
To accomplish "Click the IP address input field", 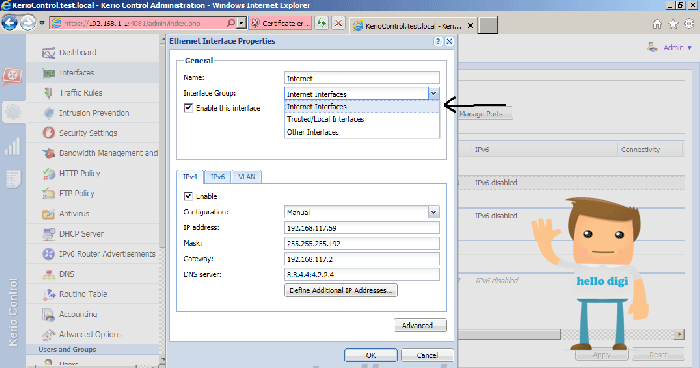I will [x=362, y=228].
